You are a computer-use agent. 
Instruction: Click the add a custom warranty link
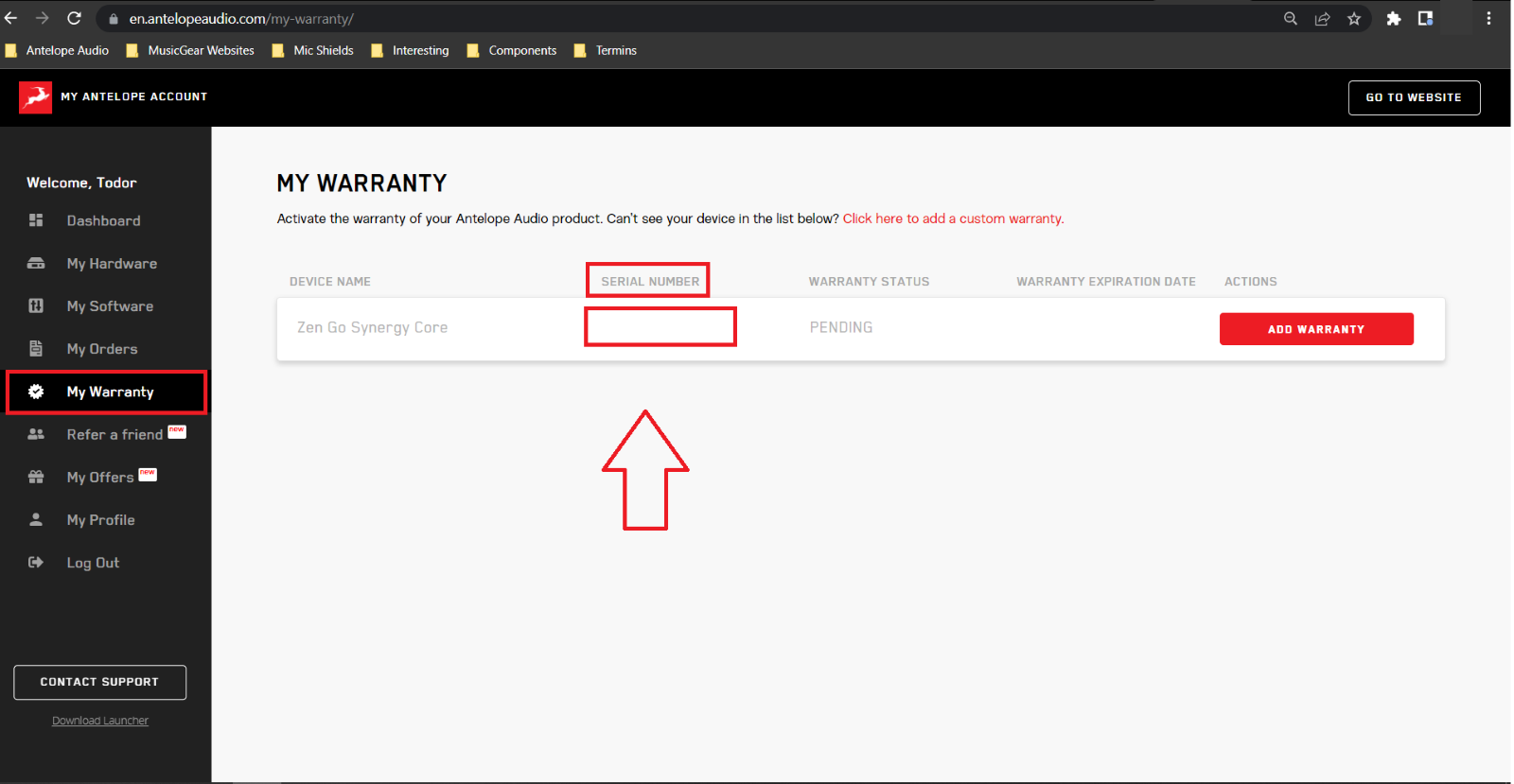(953, 218)
